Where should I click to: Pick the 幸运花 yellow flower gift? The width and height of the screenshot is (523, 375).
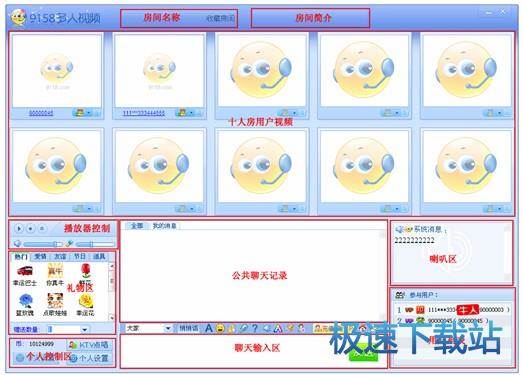pyautogui.click(x=85, y=305)
